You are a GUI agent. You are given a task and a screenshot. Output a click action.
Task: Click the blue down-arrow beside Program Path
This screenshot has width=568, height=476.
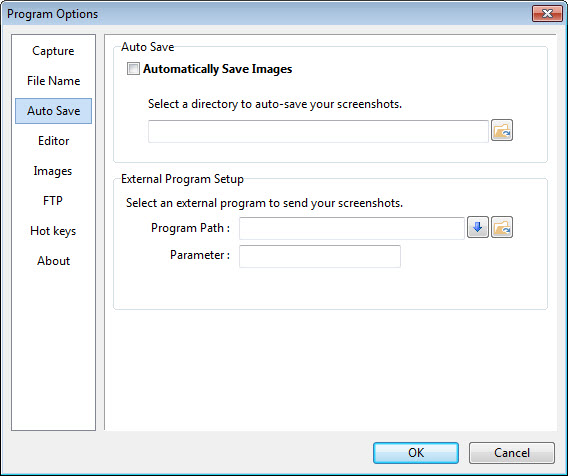point(478,227)
